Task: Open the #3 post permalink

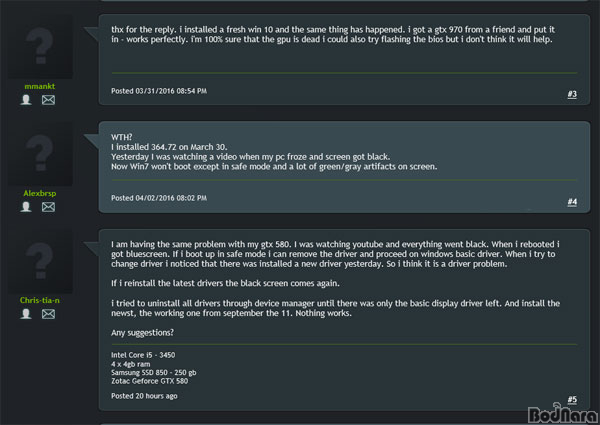Action: coord(572,94)
